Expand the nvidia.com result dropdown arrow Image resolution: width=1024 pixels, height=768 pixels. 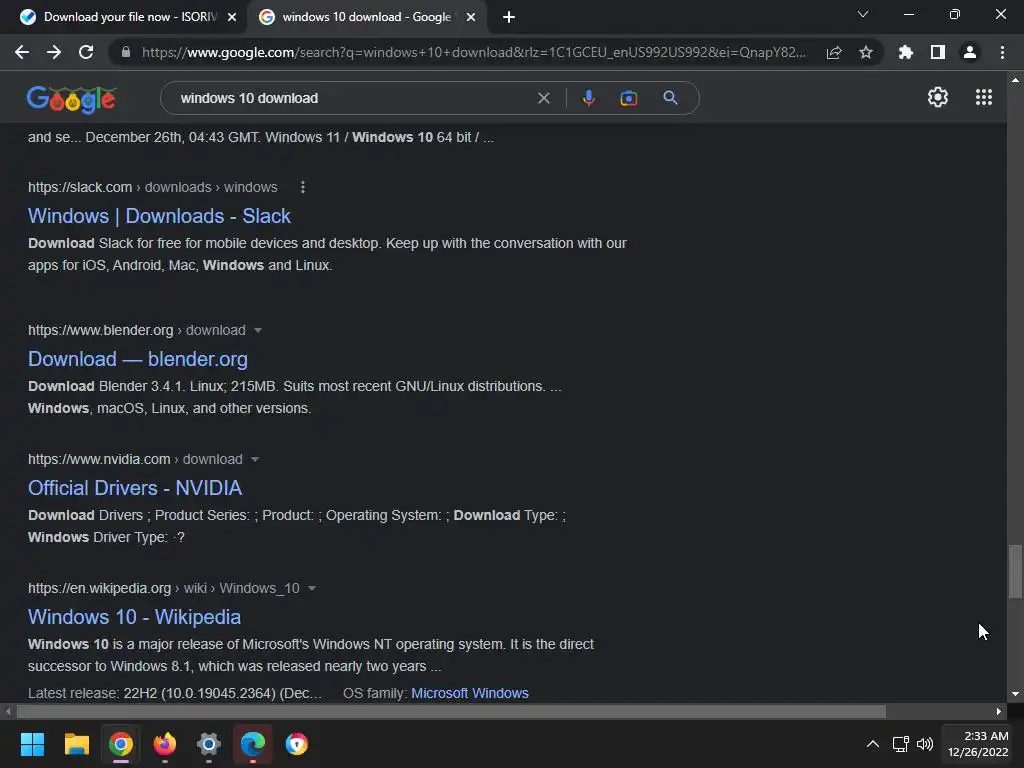[255, 460]
